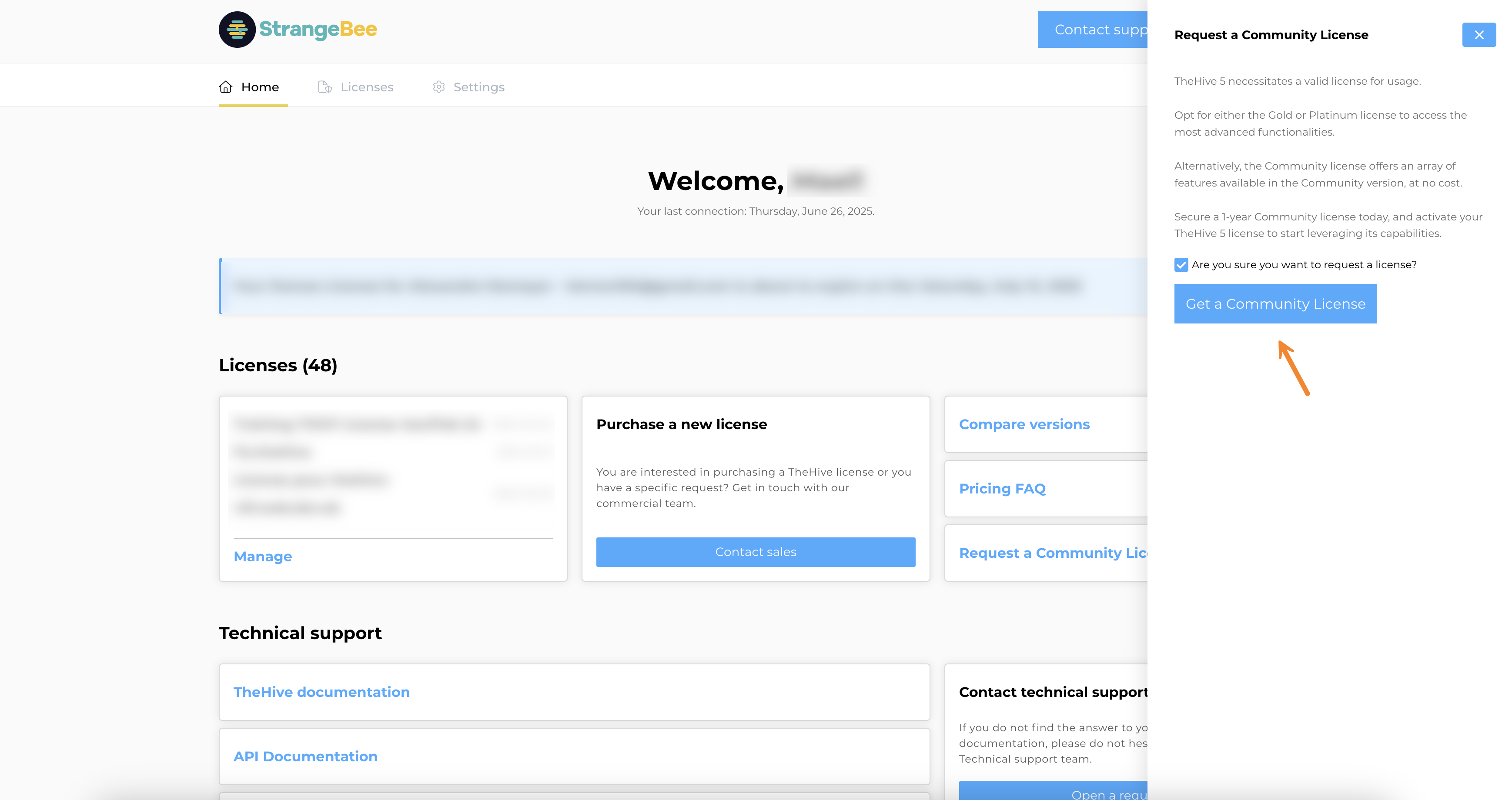Click the blurred license expiry notification banner
Screen dimensions: 1512x800
683,286
